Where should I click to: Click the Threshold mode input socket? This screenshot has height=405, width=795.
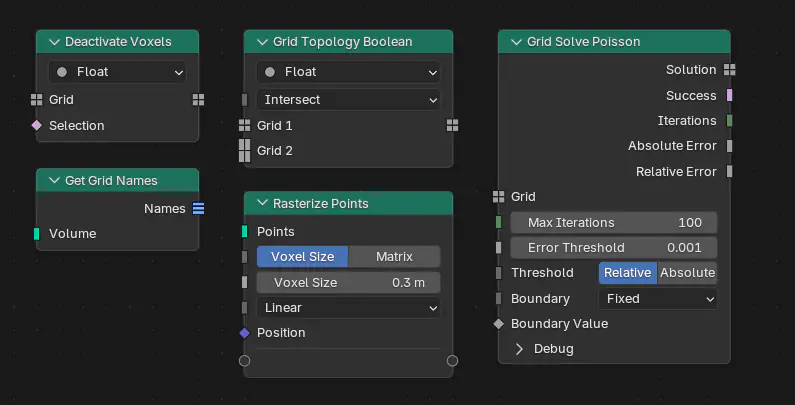[x=498, y=273]
